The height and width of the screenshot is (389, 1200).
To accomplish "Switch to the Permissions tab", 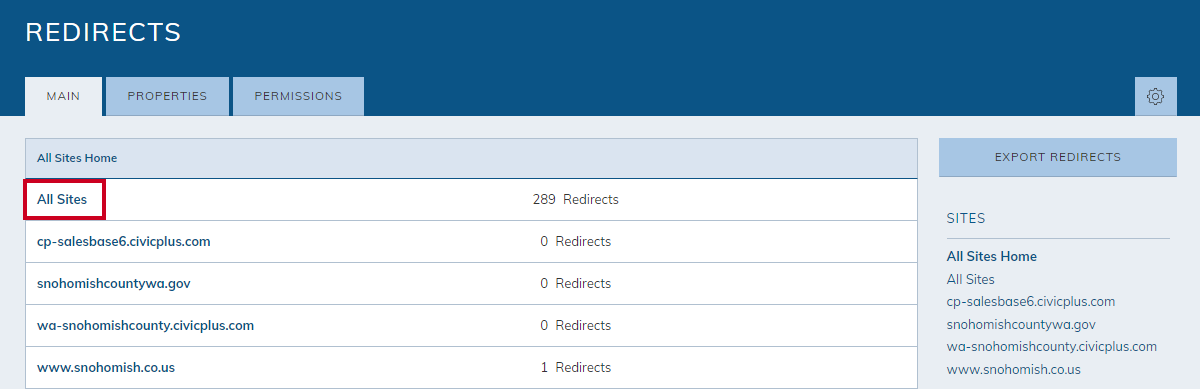I will (298, 97).
